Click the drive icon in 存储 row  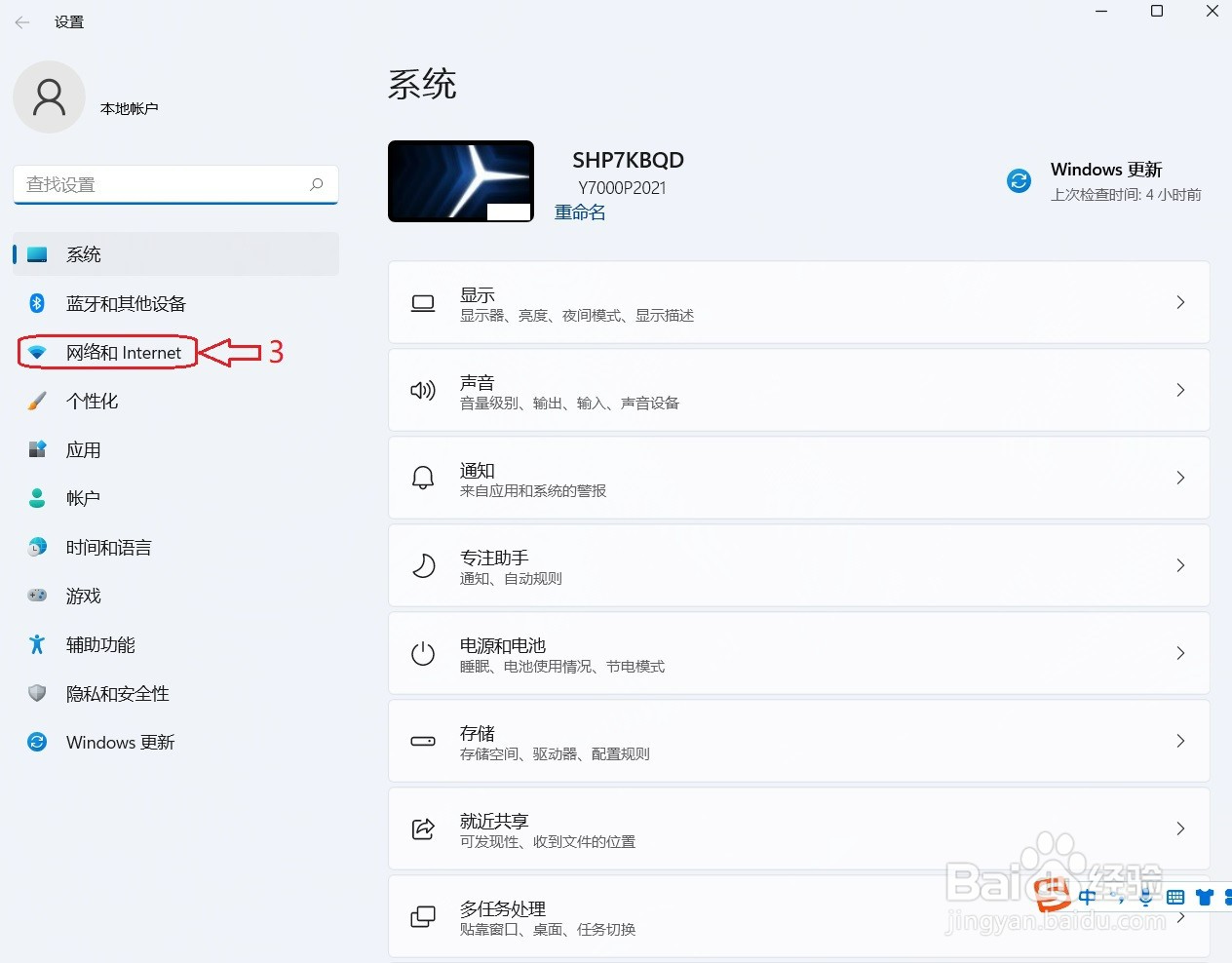click(423, 741)
